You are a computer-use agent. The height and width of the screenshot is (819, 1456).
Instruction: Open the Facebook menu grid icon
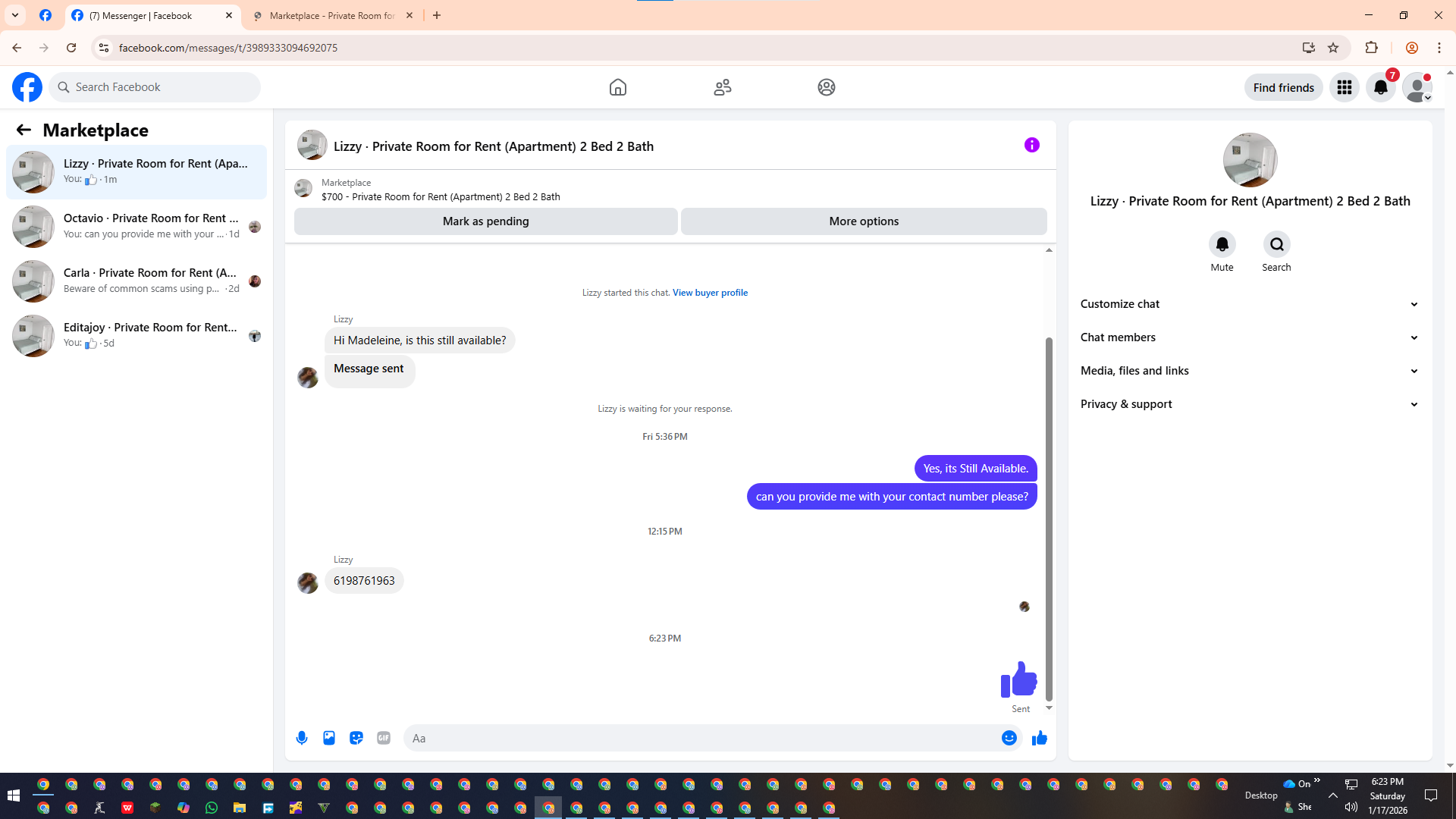tap(1344, 87)
